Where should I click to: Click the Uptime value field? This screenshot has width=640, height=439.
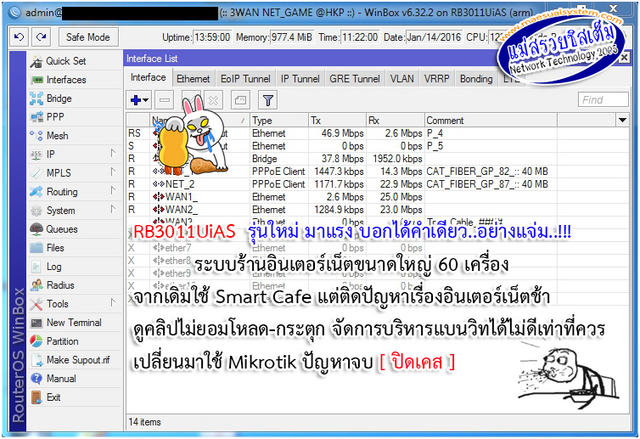(212, 37)
